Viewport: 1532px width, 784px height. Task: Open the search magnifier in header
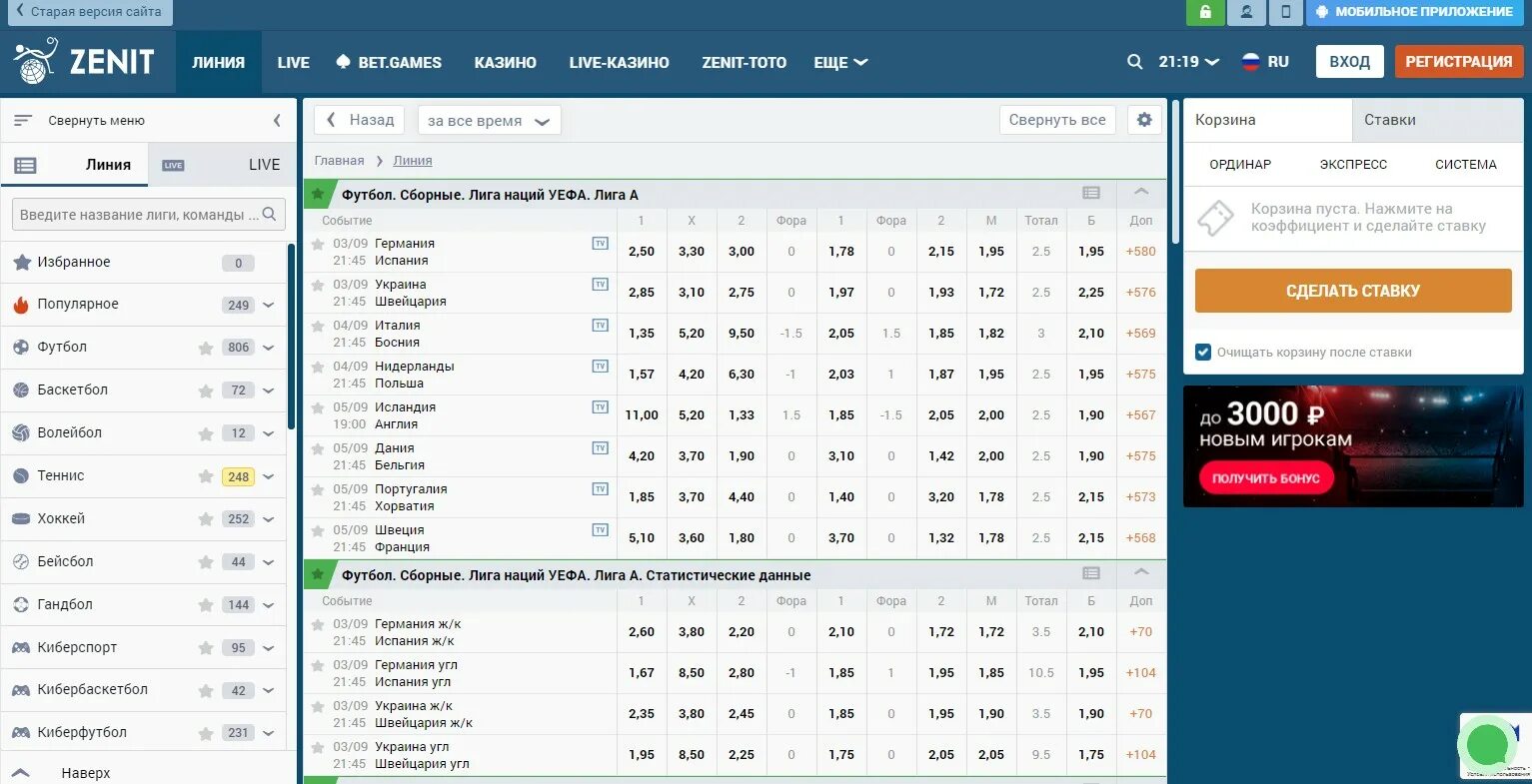(1134, 62)
